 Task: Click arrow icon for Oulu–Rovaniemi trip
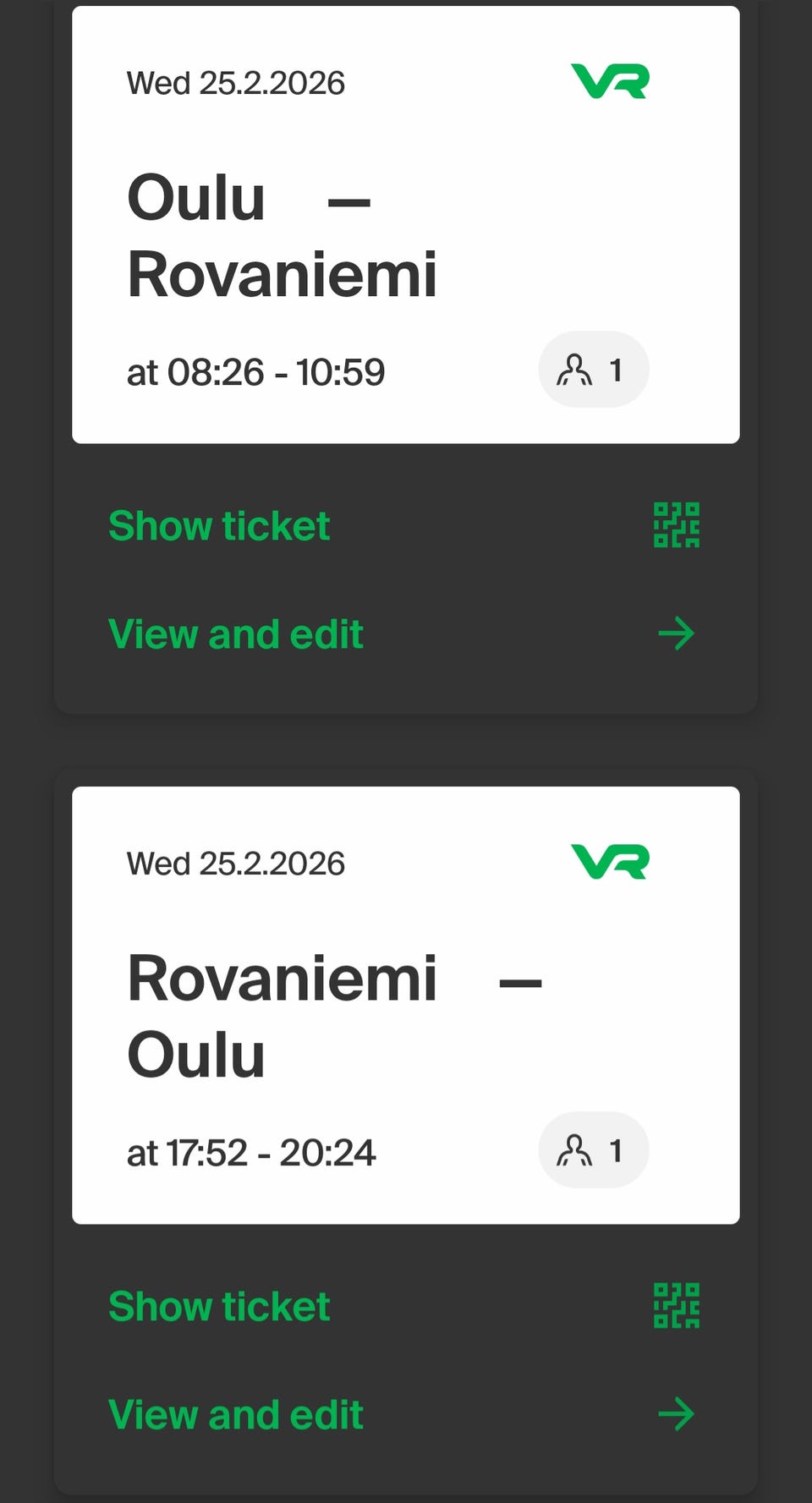pyautogui.click(x=676, y=634)
